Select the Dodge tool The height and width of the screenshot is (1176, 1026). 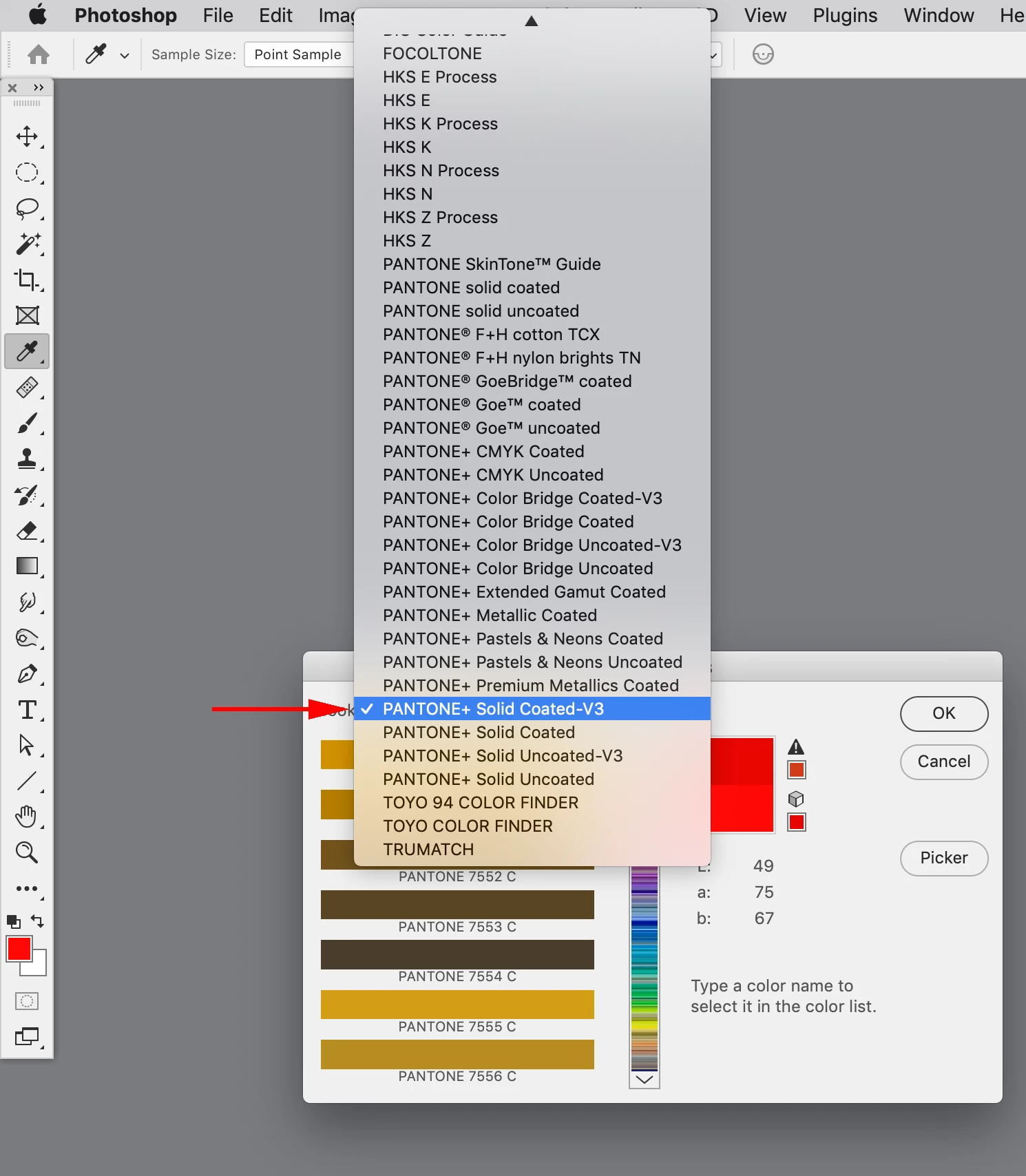(x=27, y=638)
